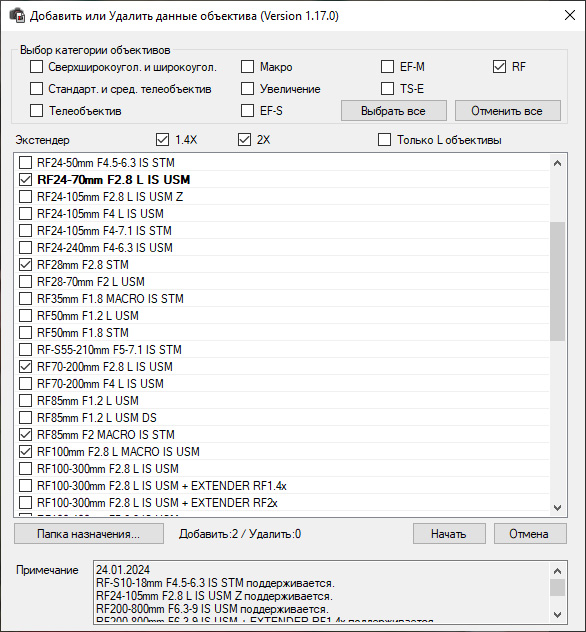
Task: Click the Отмена button
Action: (x=530, y=534)
